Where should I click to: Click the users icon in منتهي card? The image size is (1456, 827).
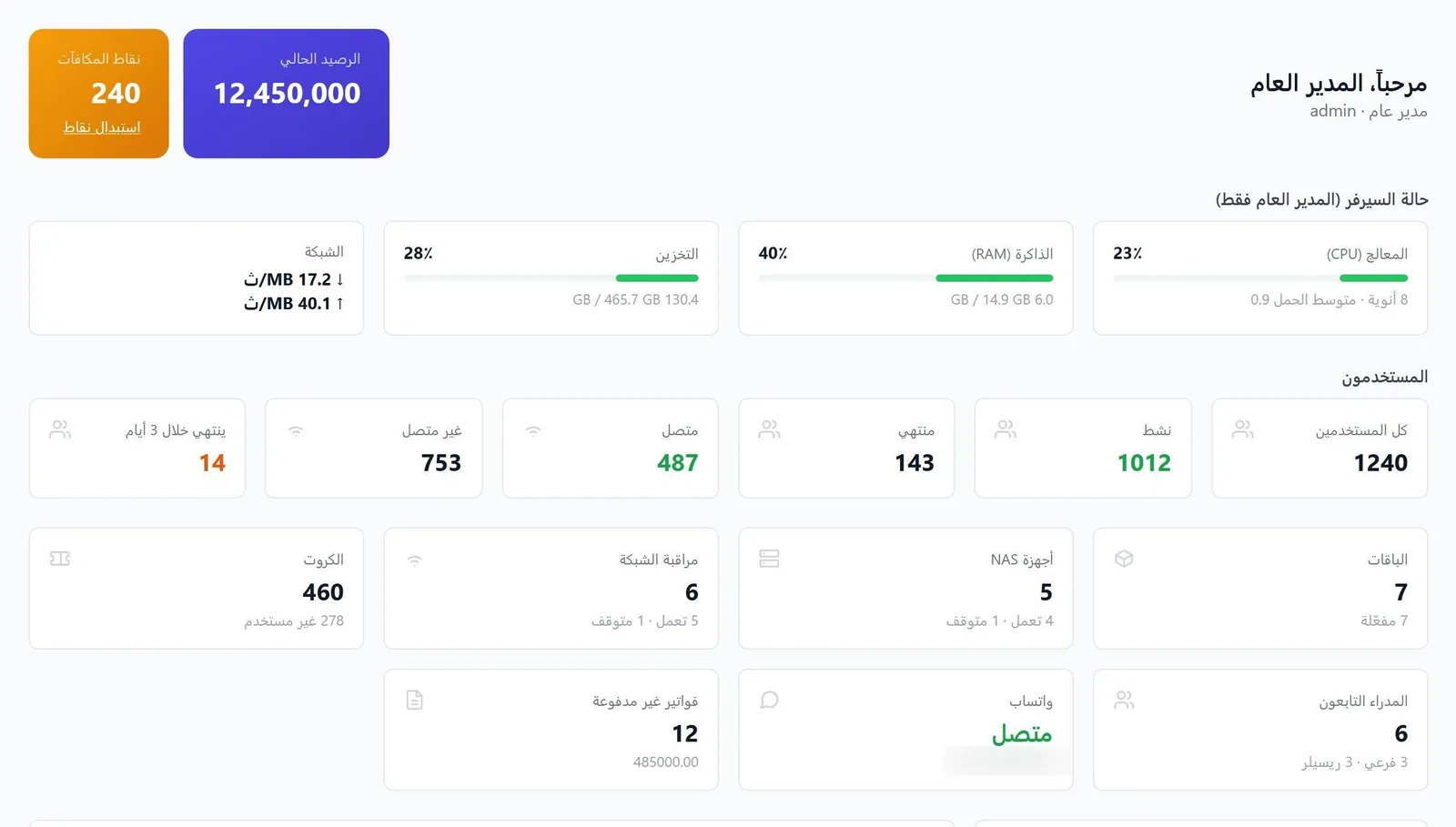pyautogui.click(x=769, y=429)
